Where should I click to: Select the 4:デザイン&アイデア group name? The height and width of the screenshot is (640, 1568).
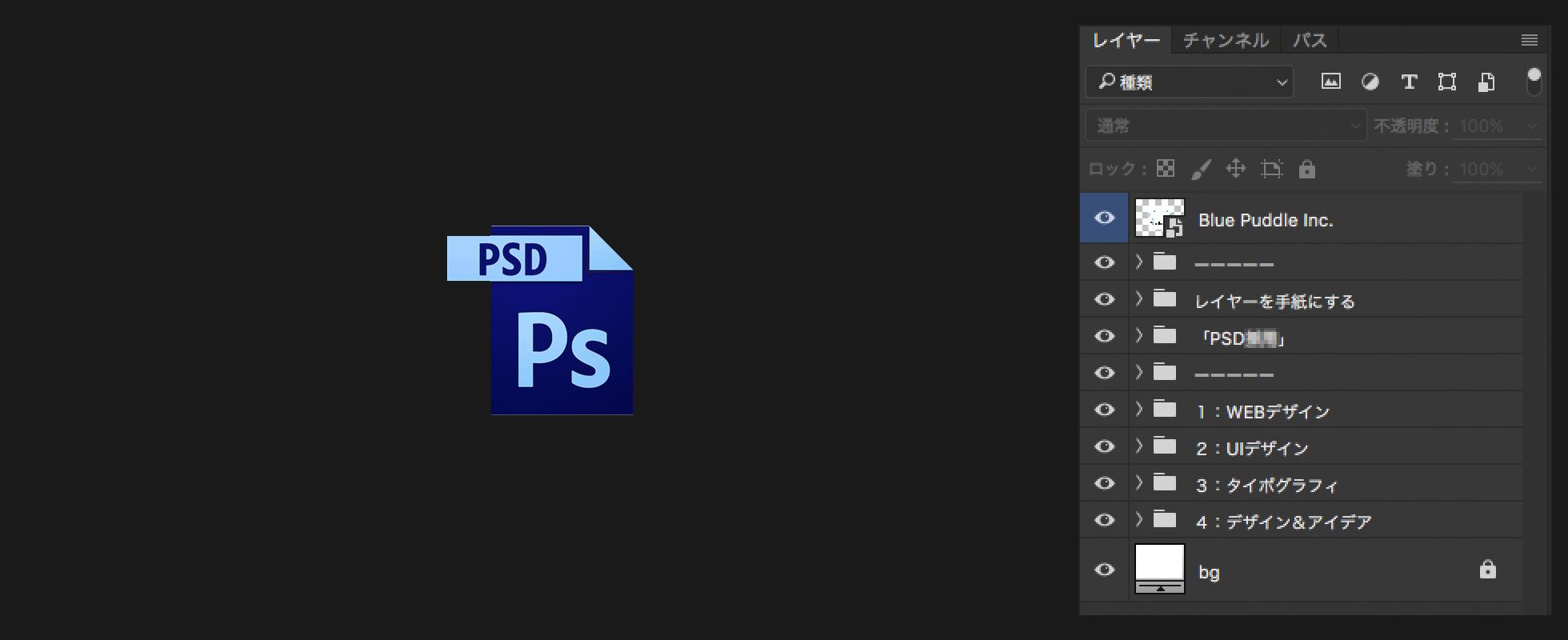(x=1284, y=522)
